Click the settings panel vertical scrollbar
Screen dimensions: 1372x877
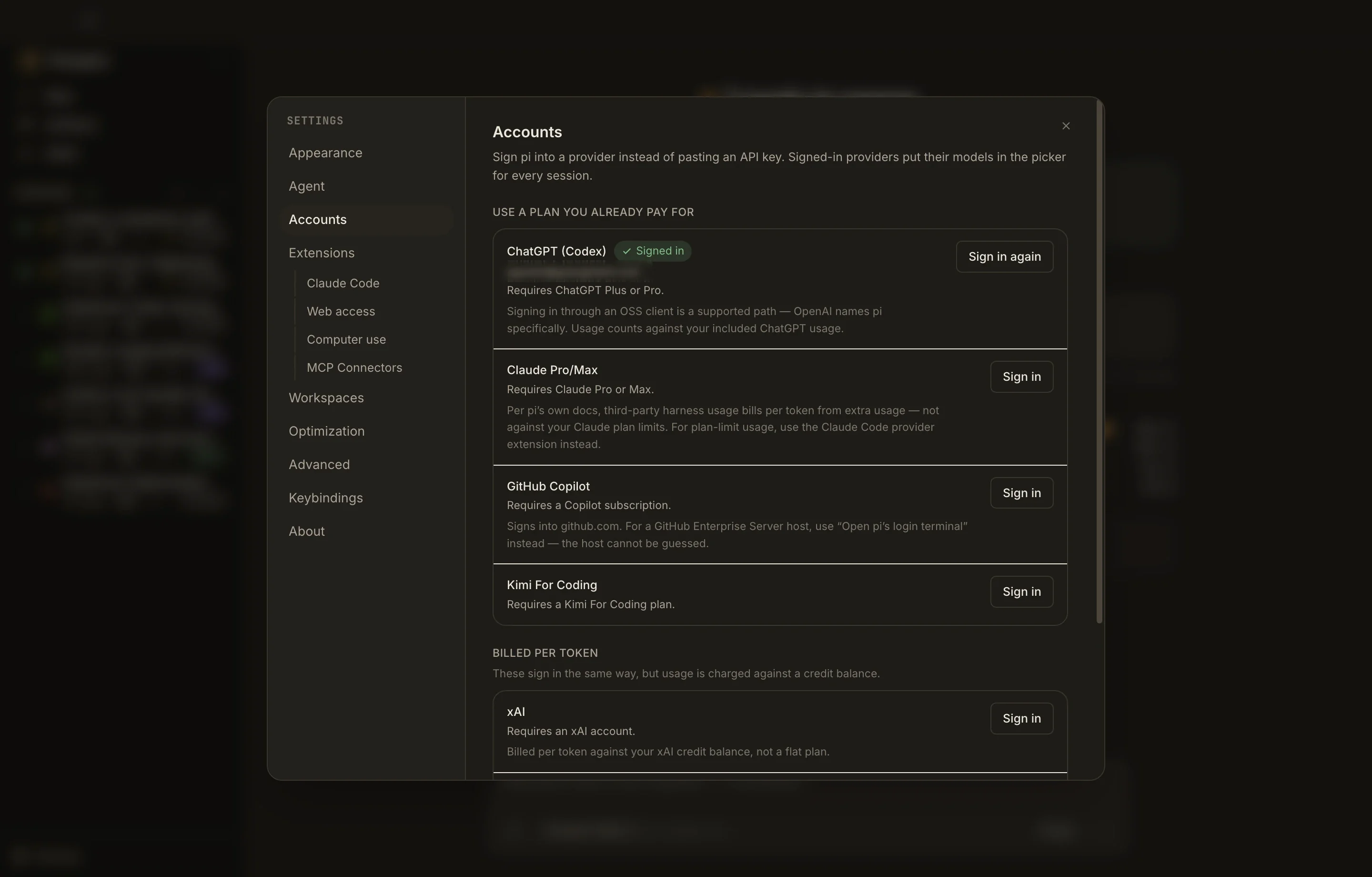coord(1099,361)
